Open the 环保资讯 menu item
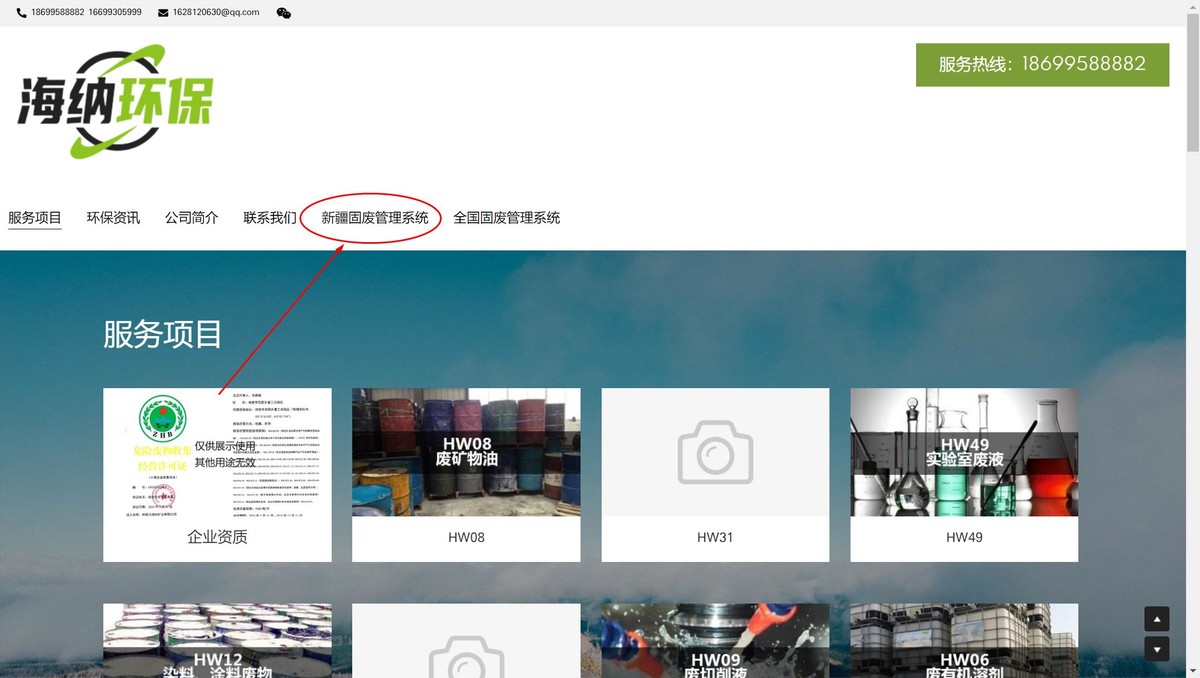The width and height of the screenshot is (1200, 678). tap(113, 217)
